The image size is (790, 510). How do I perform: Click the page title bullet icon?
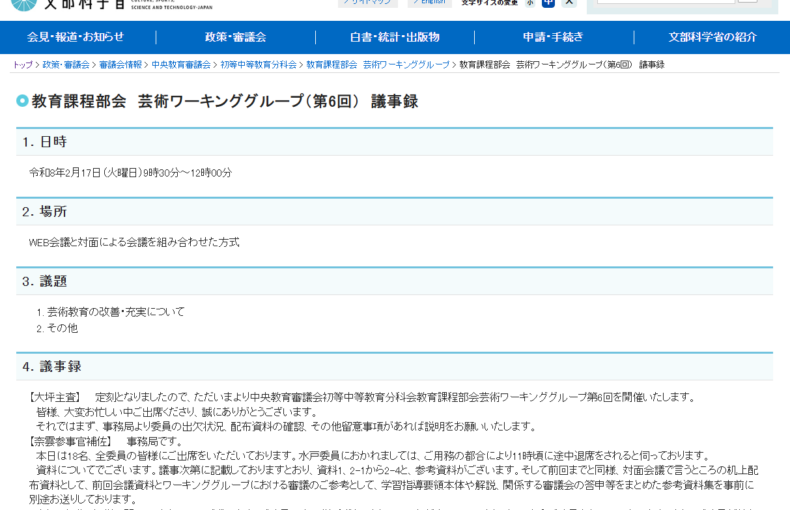(x=22, y=101)
